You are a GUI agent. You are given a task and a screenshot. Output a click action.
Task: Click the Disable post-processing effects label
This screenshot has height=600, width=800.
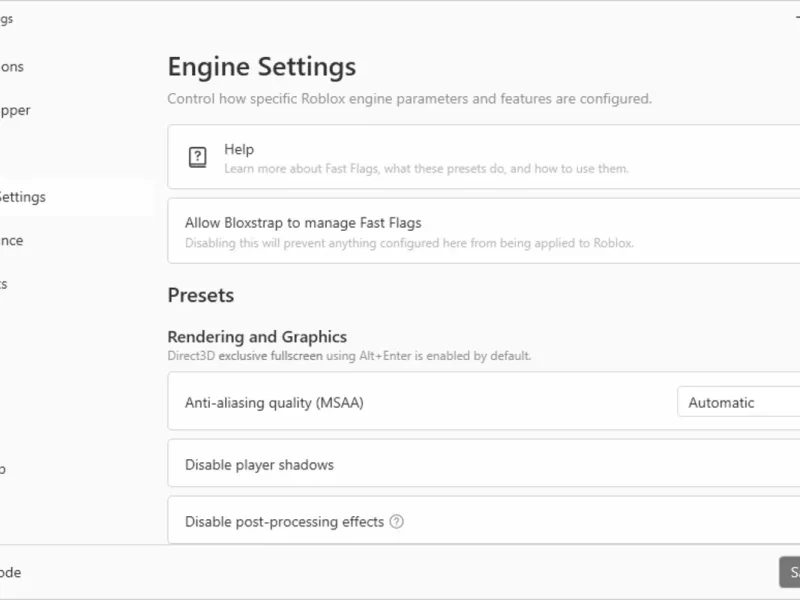tap(284, 522)
